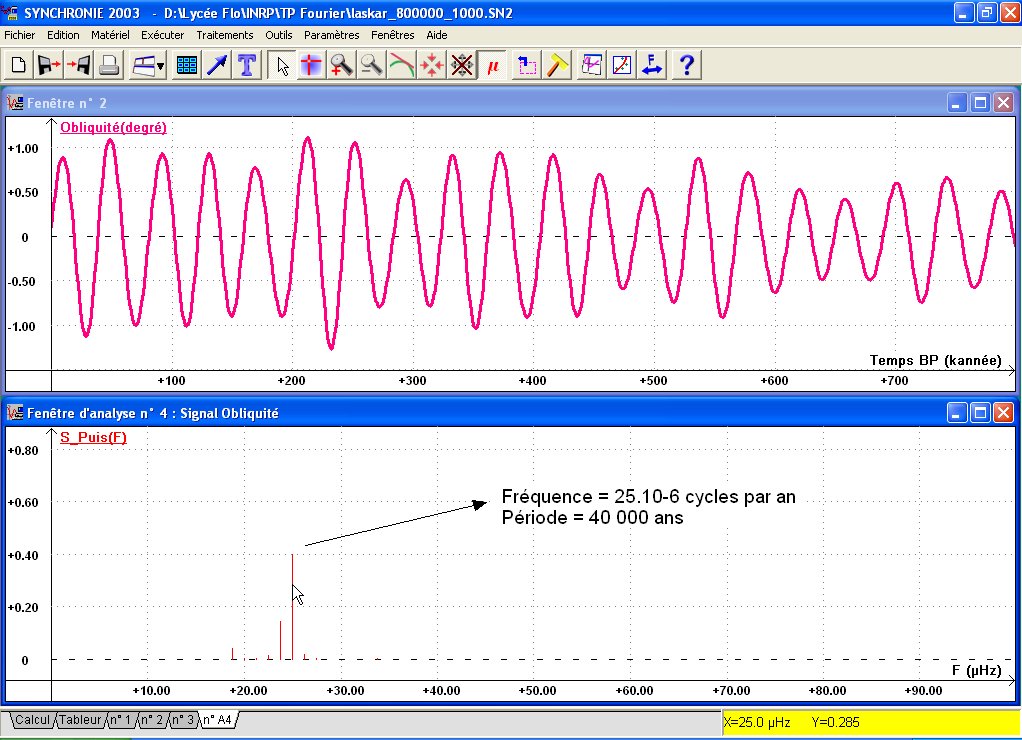Toggle the crossed-out points tool
The image size is (1022, 740).
[461, 66]
